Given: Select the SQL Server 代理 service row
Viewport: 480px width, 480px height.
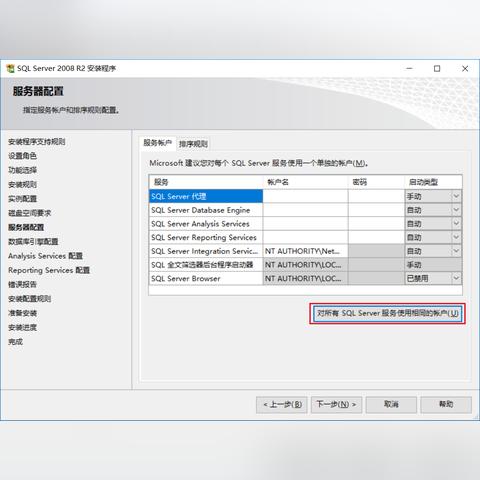Looking at the screenshot, I should 206,196.
